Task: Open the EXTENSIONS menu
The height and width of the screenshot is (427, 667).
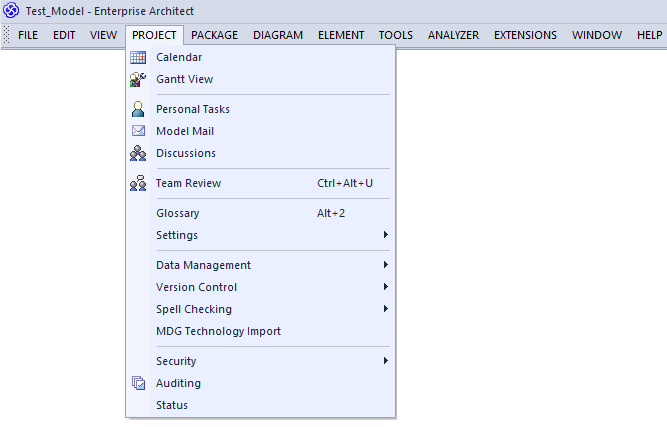Action: [525, 35]
